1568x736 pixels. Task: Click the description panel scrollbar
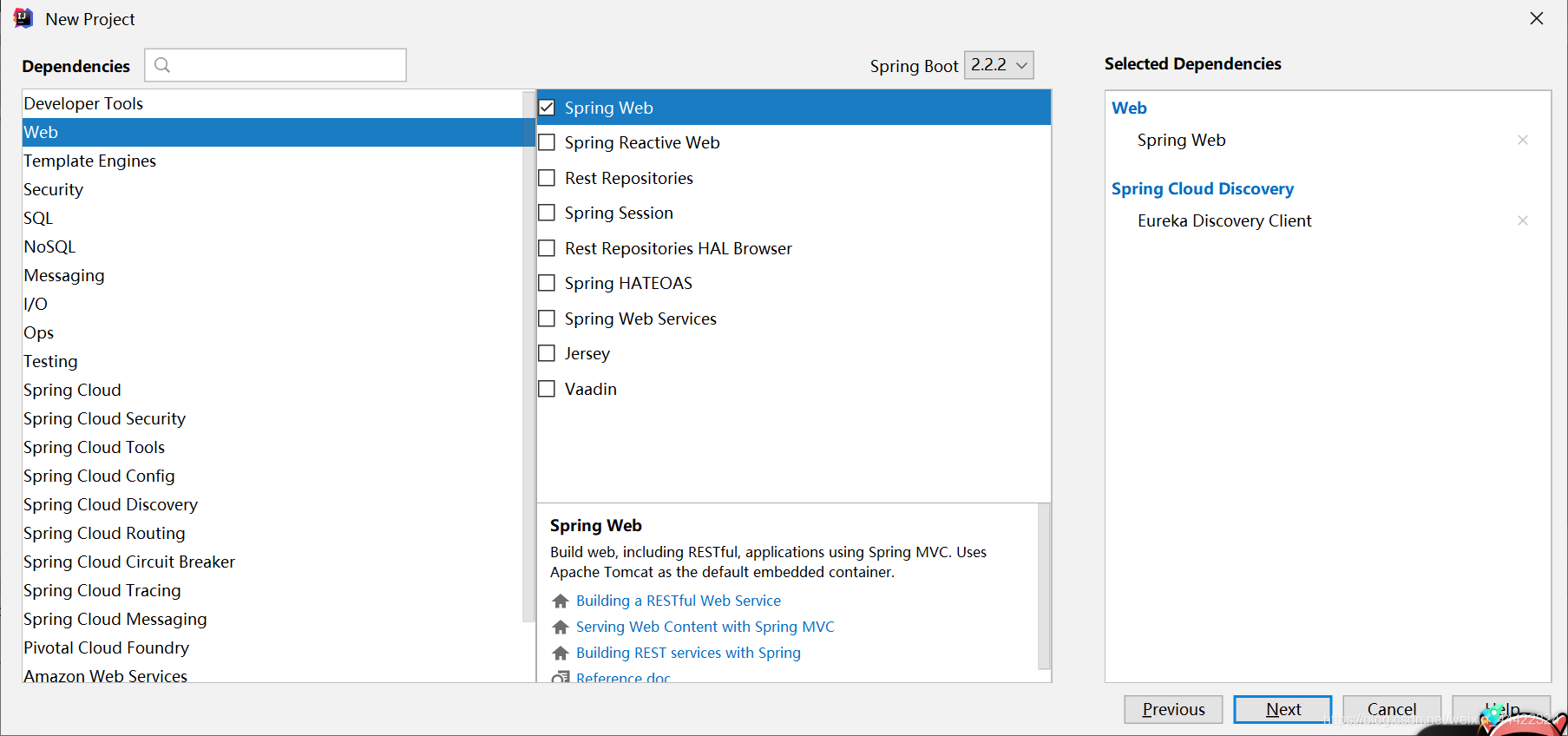(1044, 586)
